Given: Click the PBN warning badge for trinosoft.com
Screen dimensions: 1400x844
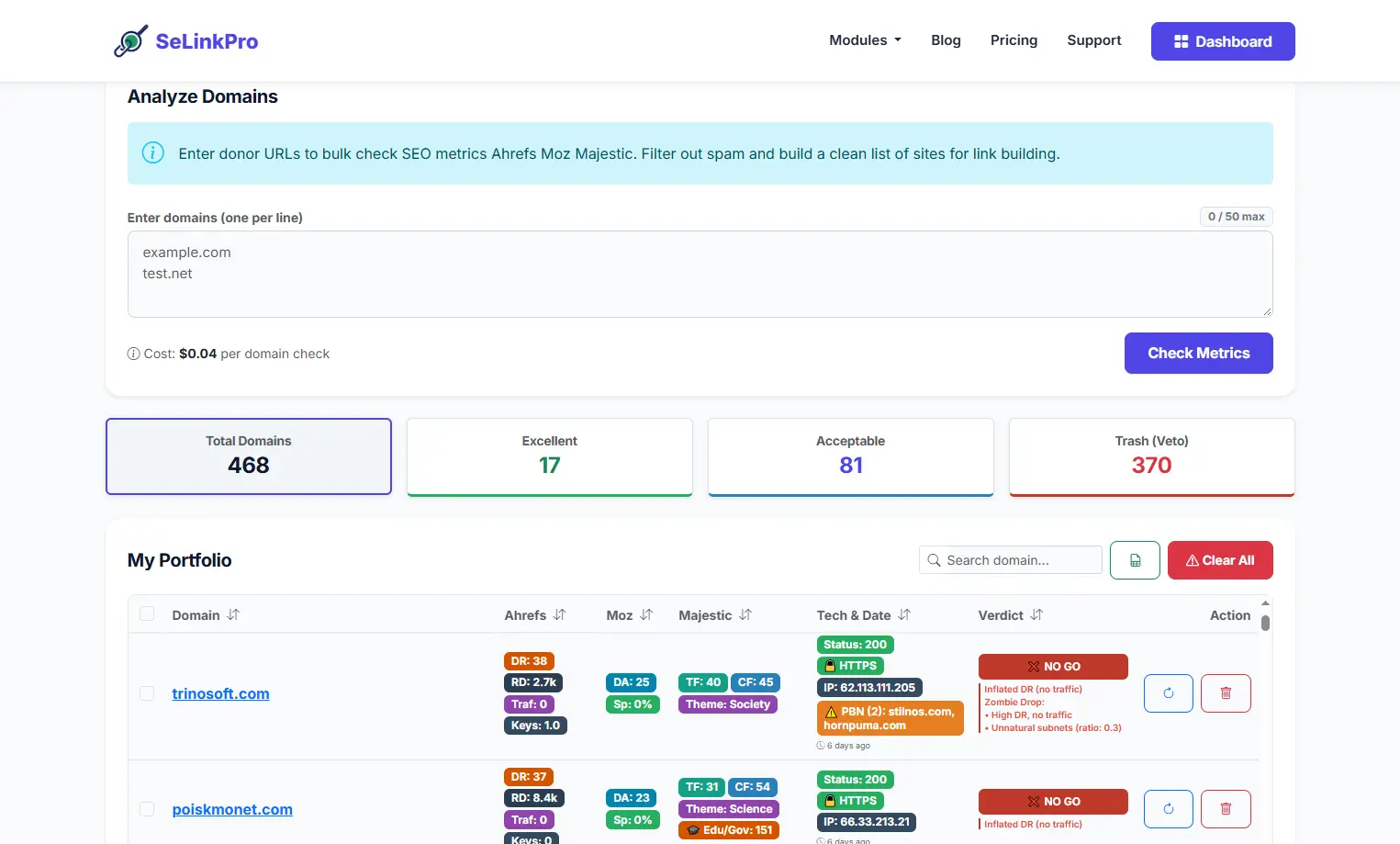Looking at the screenshot, I should tap(890, 718).
